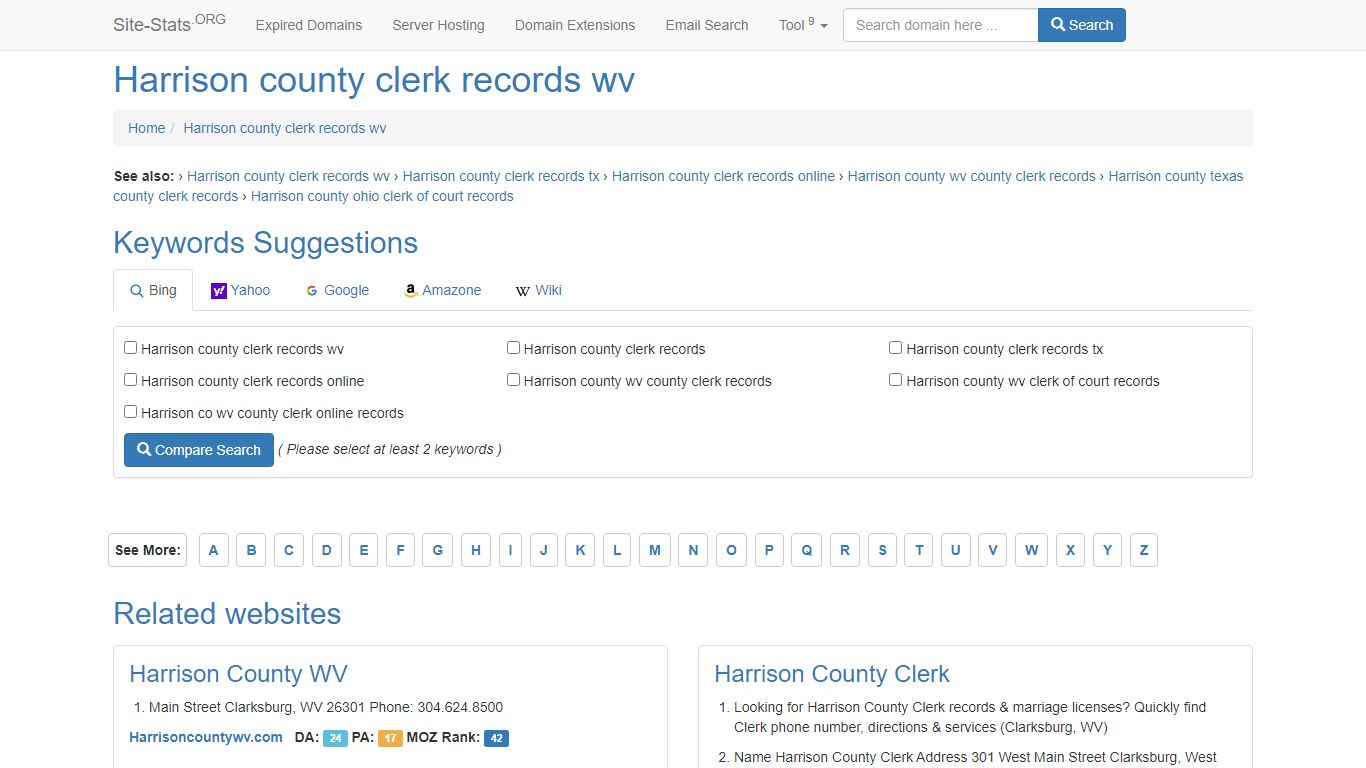Browse keywords starting with letter P
This screenshot has width=1366, height=768.
pyautogui.click(x=769, y=550)
